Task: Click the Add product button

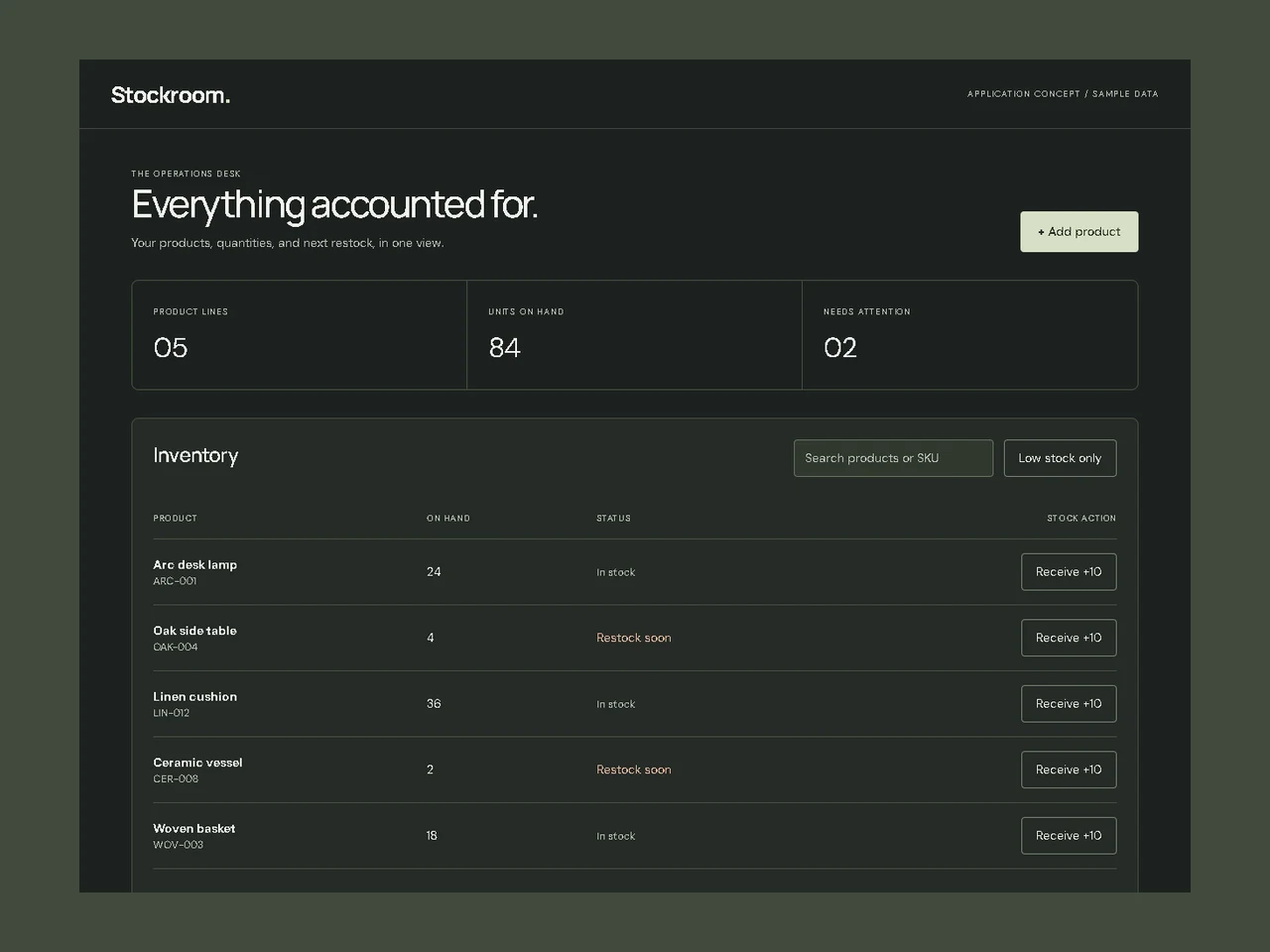Action: click(1079, 231)
